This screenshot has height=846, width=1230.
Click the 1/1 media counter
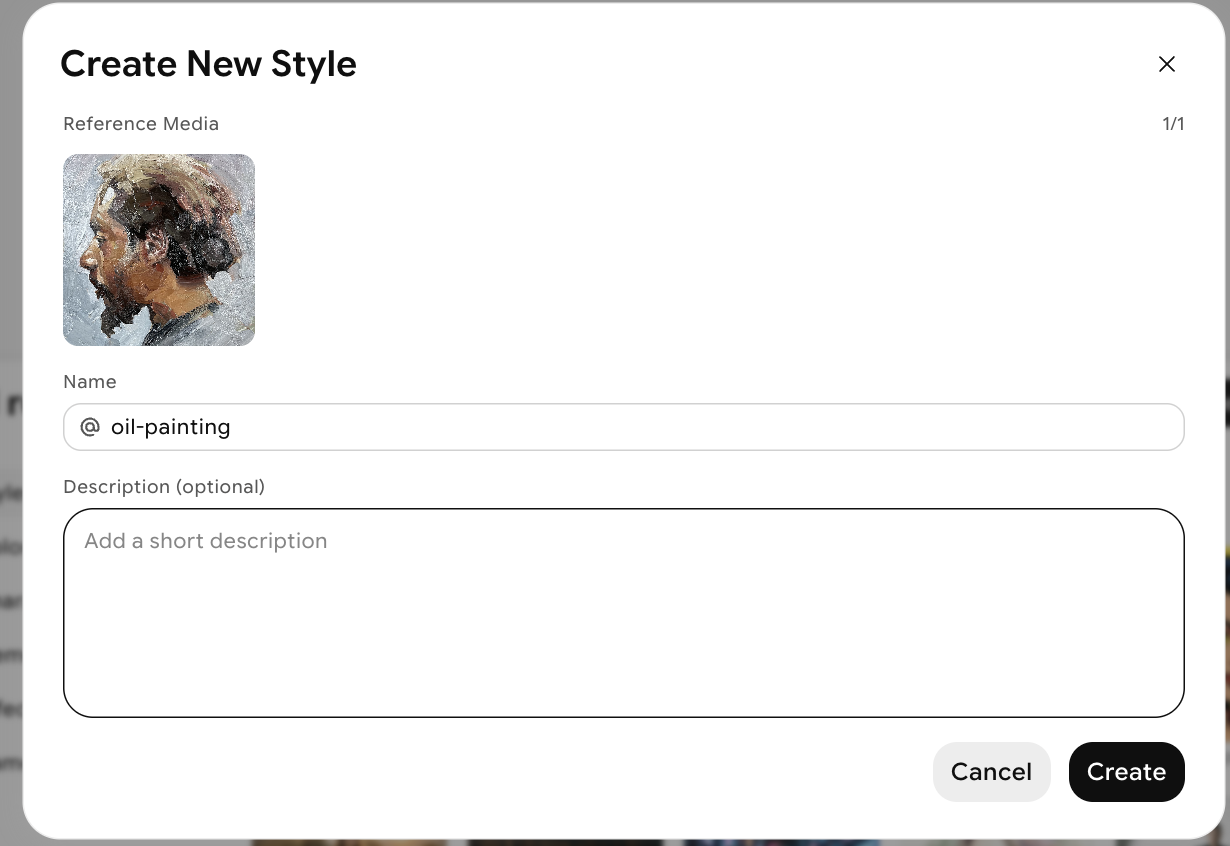1173,123
